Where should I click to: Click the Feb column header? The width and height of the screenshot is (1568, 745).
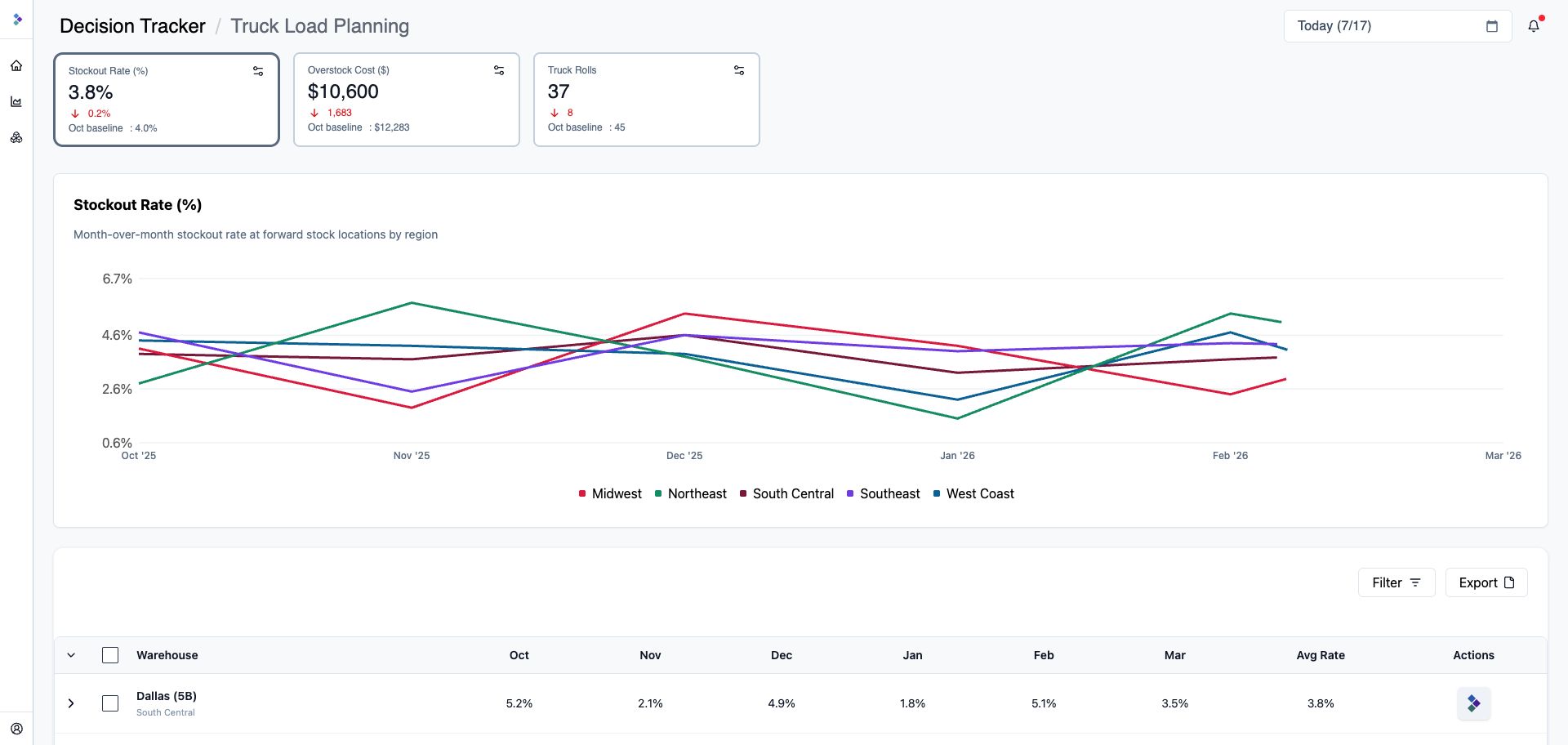[x=1044, y=655]
